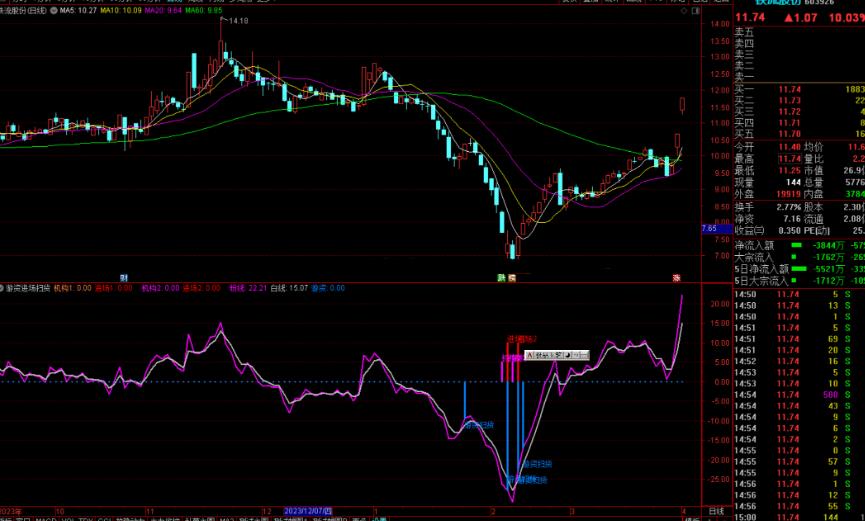The width and height of the screenshot is (865, 521).
Task: Click the 15:00 closing trade with volume 144
Action: click(x=799, y=517)
